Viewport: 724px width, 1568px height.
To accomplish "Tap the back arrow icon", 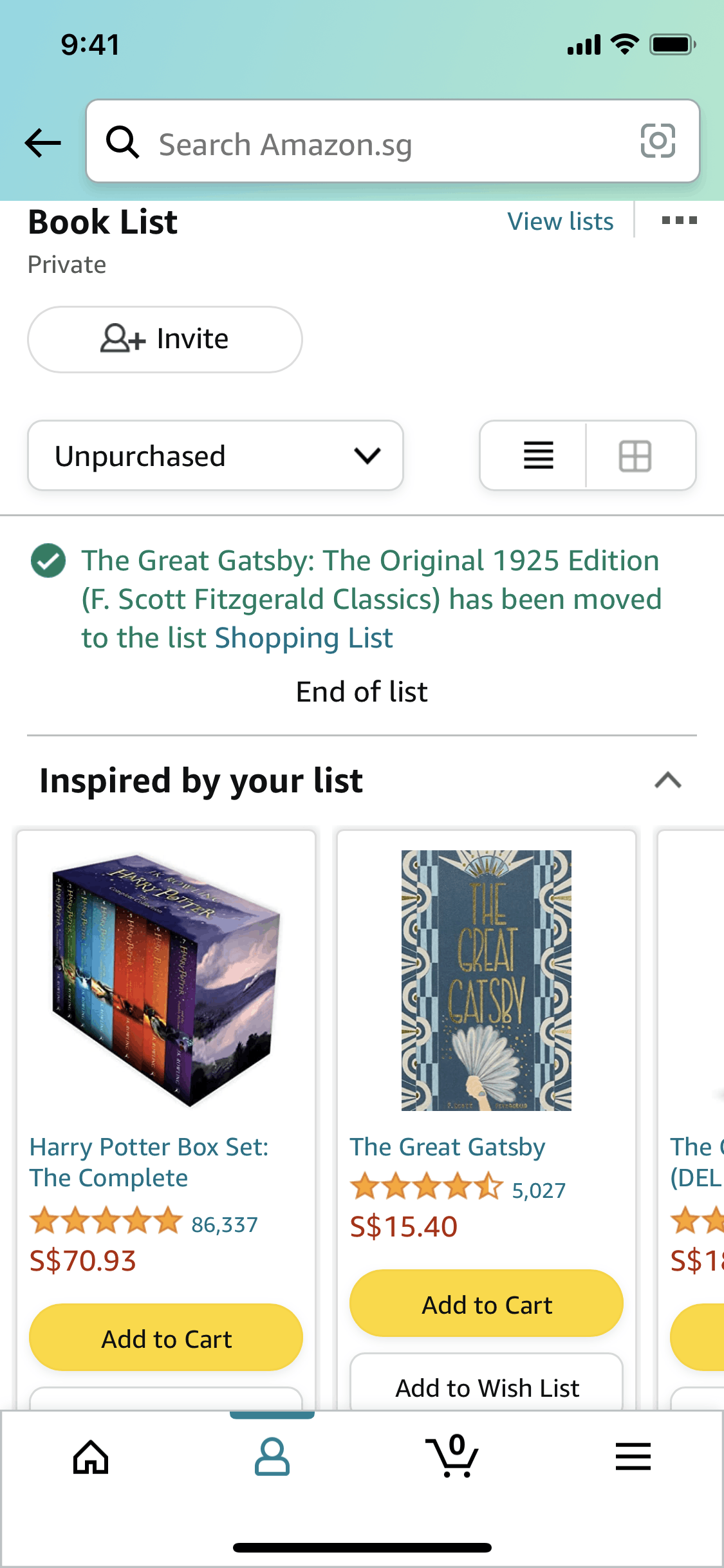I will (42, 142).
